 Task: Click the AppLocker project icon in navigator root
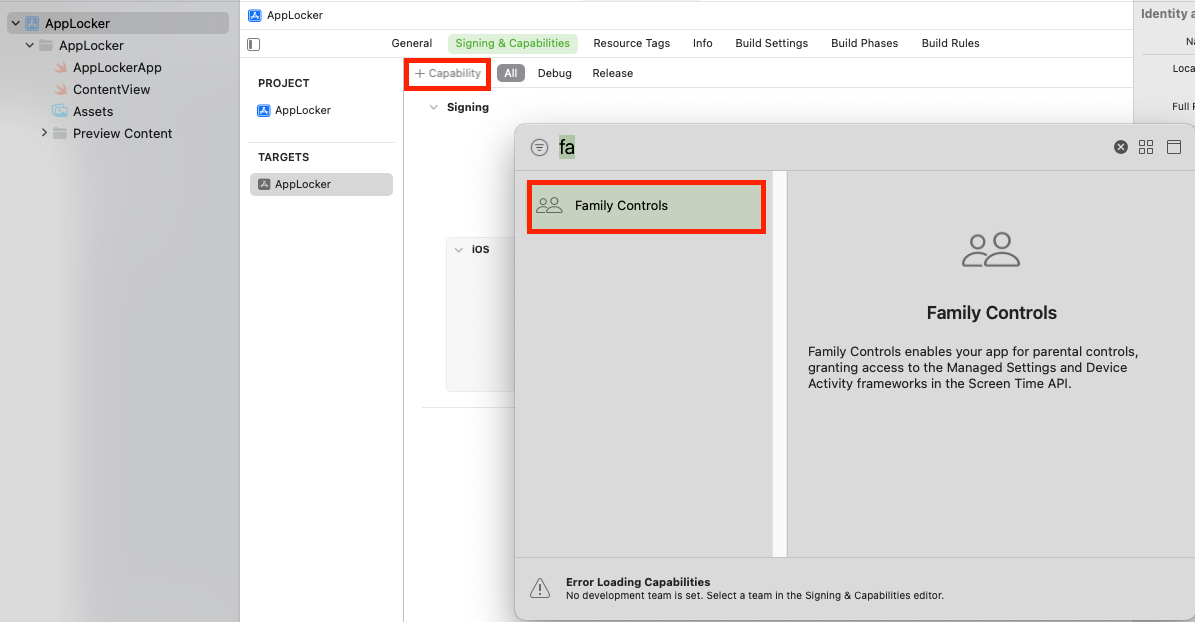point(32,24)
